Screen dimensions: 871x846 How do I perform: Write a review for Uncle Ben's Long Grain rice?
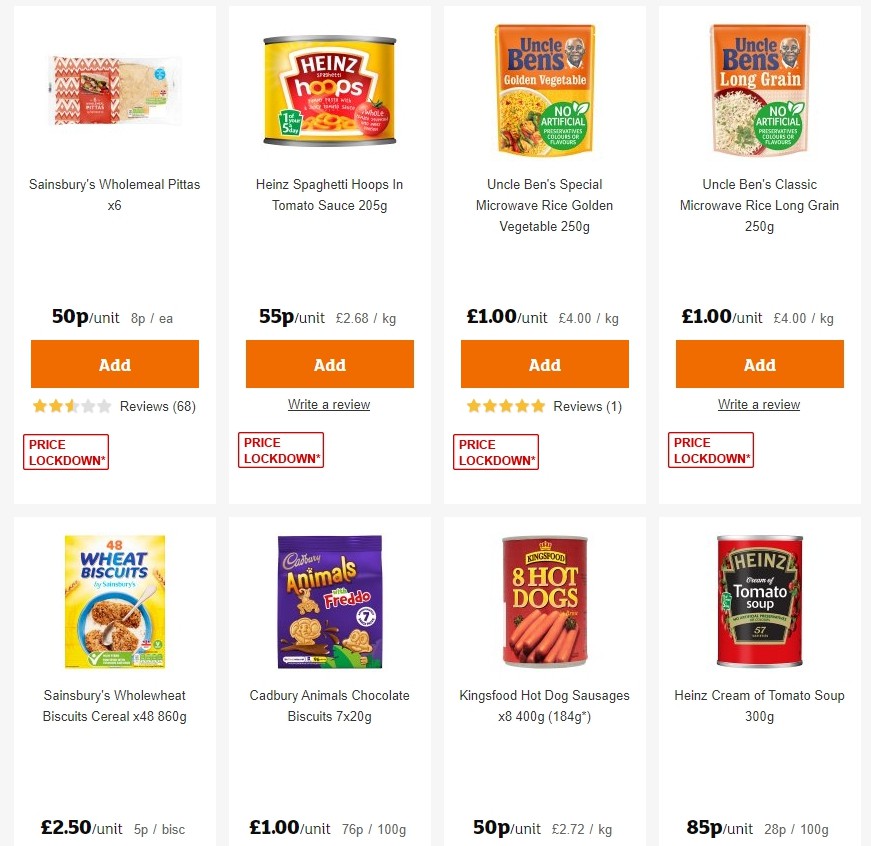click(759, 404)
